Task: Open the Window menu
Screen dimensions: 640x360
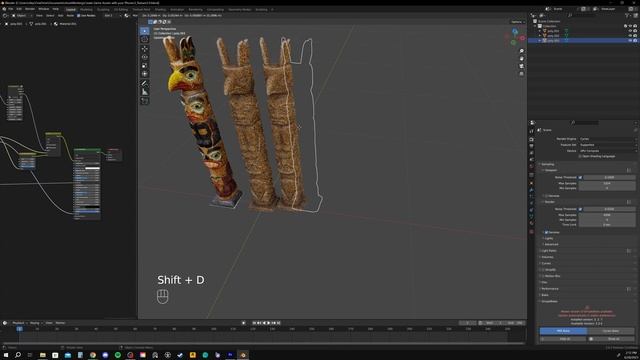Action: pos(43,9)
